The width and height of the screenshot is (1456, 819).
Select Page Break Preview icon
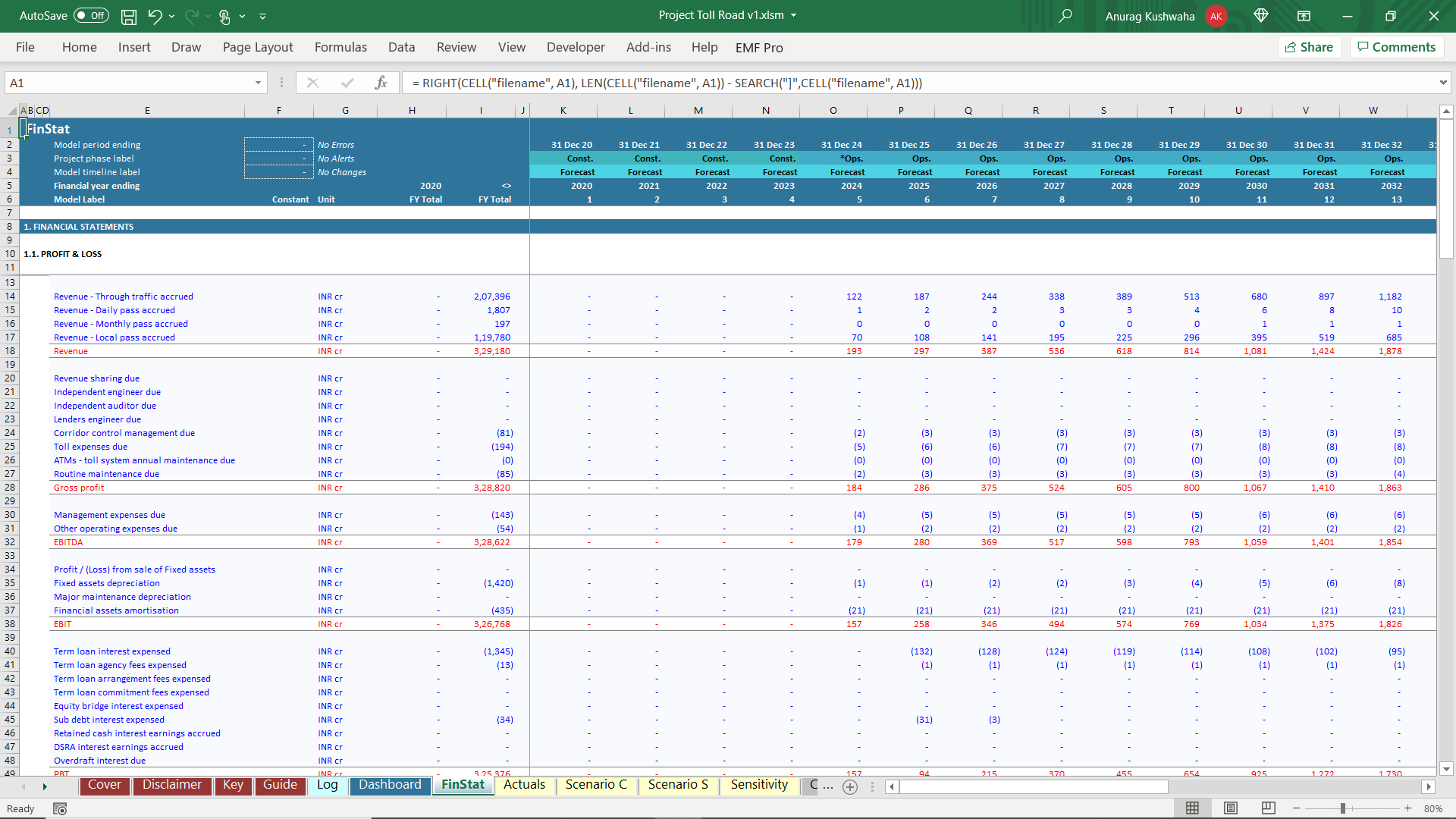tap(1268, 808)
